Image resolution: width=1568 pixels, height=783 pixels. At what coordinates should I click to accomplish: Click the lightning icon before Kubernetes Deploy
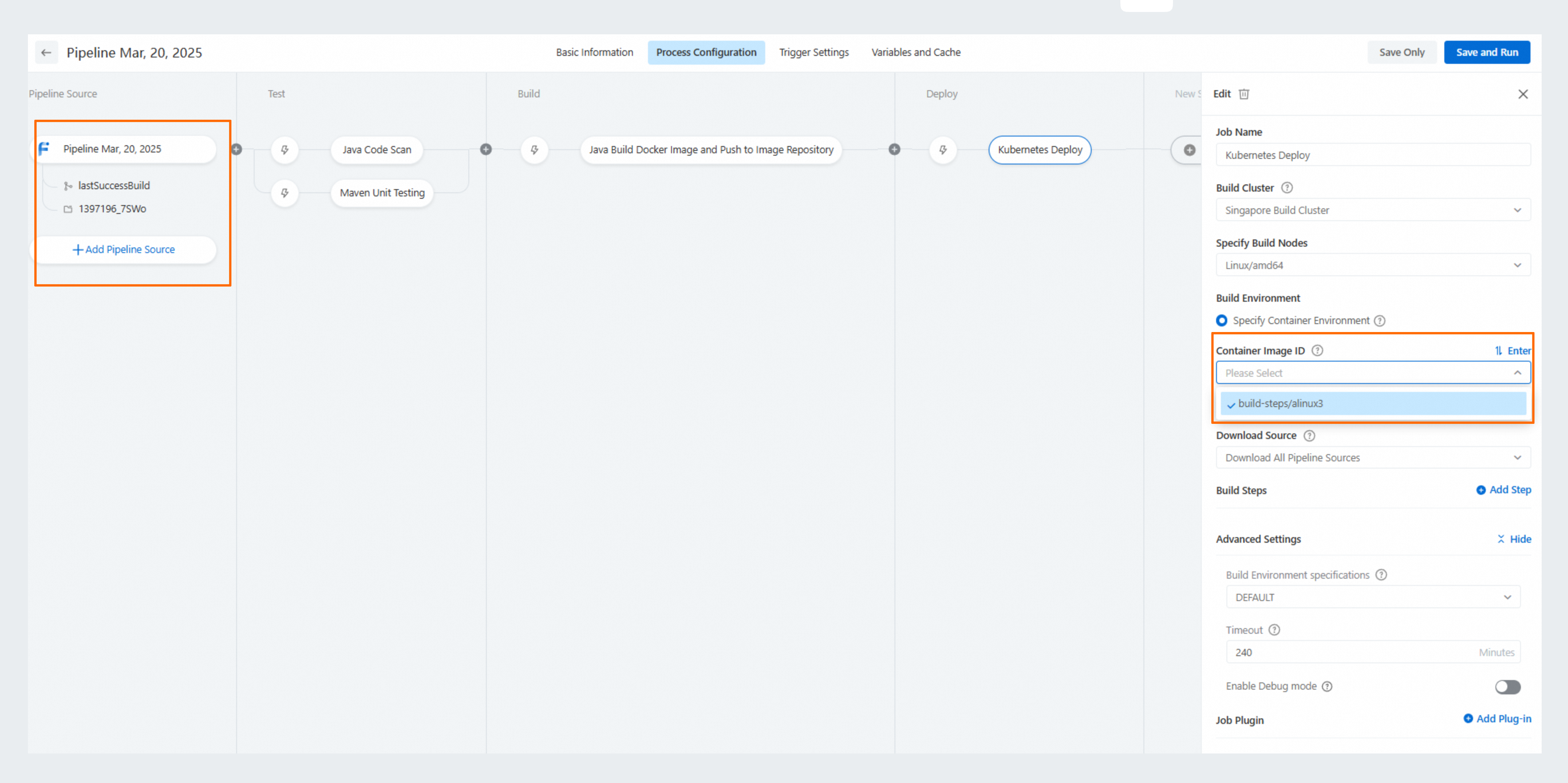click(943, 150)
